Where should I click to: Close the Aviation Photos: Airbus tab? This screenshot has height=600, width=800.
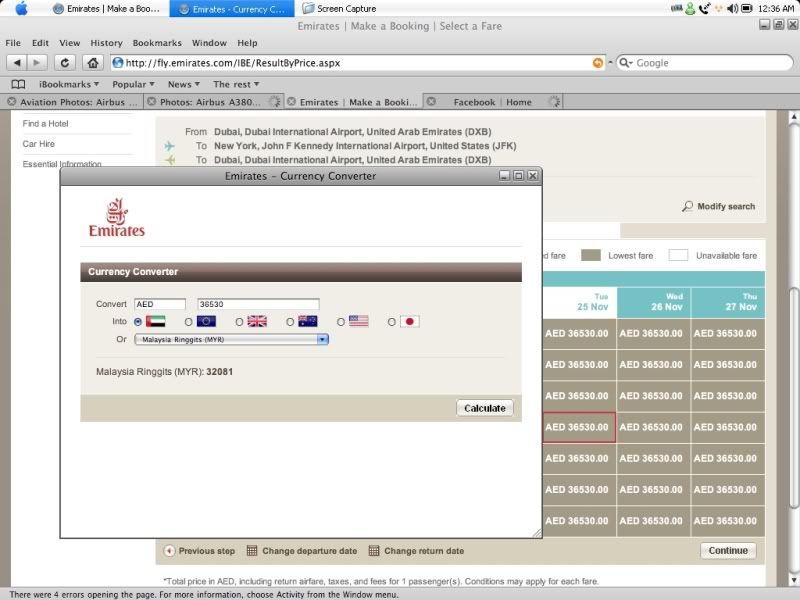[x=11, y=102]
